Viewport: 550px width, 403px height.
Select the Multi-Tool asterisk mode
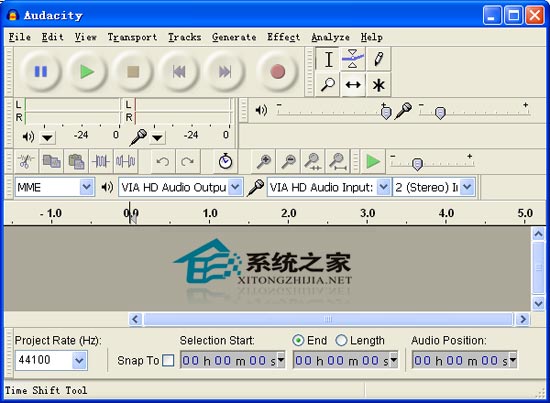(378, 85)
